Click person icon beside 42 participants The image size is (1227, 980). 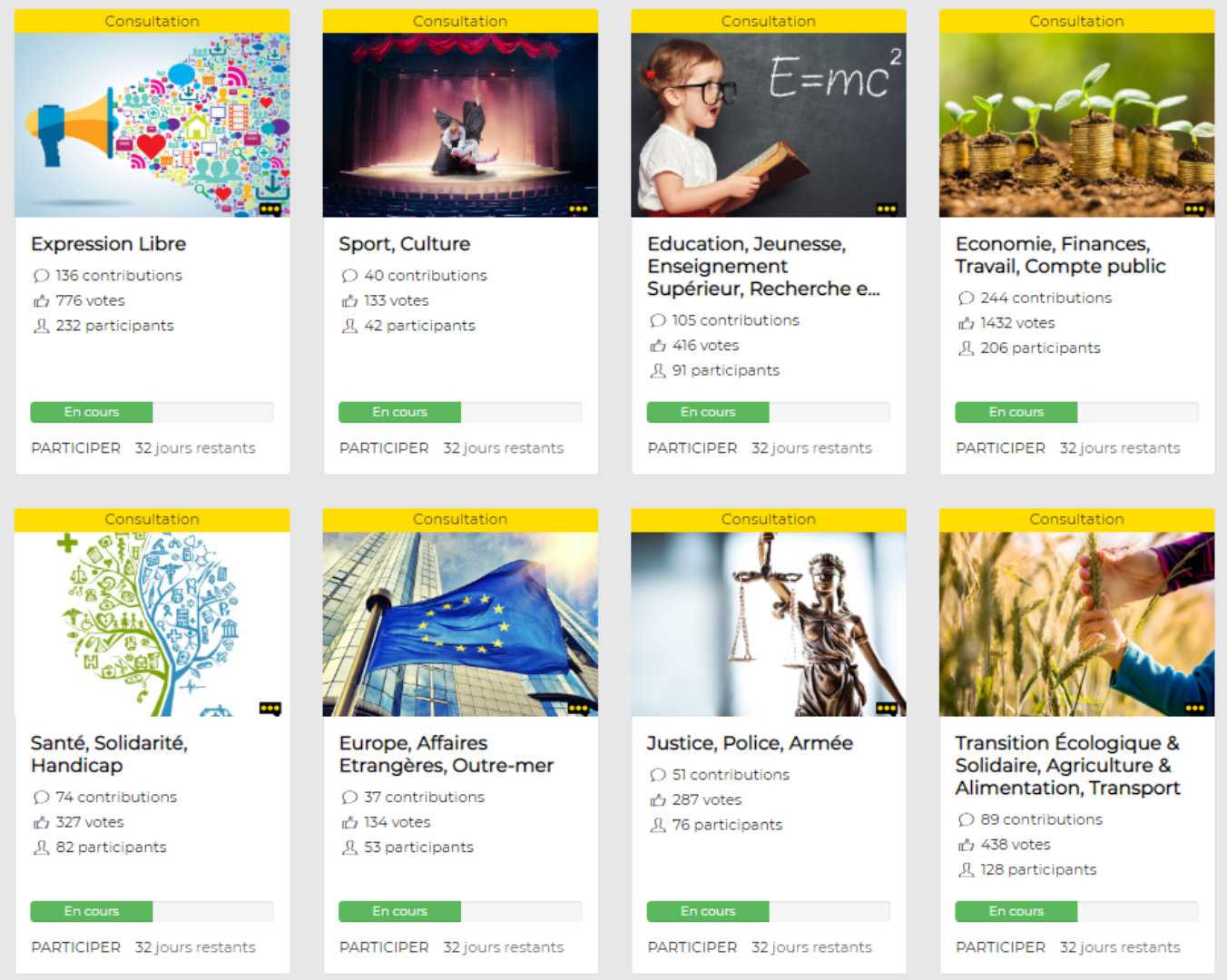[x=349, y=326]
